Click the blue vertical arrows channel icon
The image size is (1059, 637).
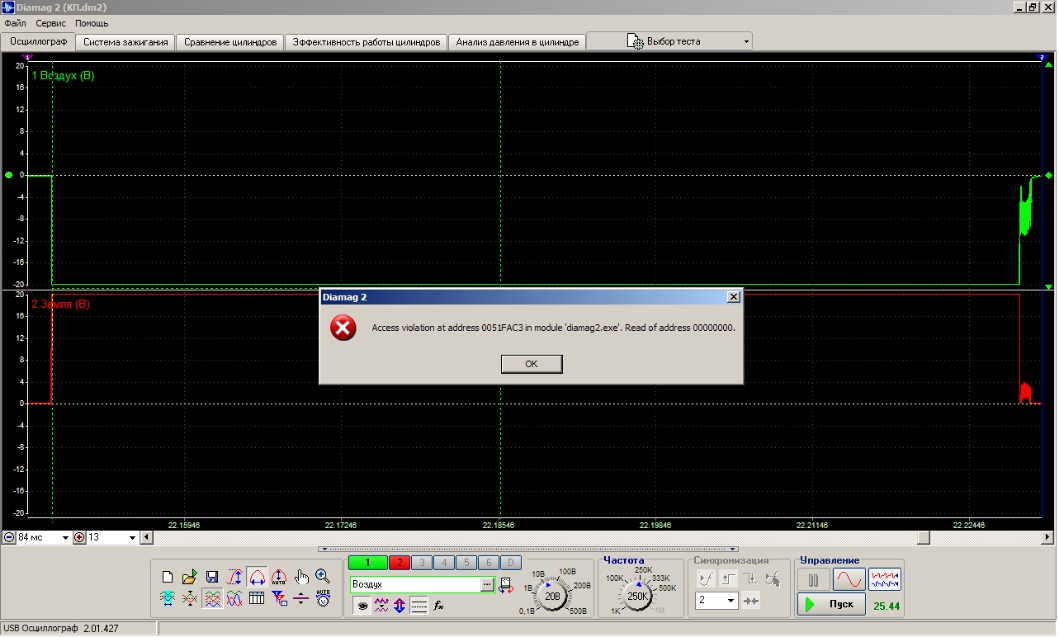point(400,606)
